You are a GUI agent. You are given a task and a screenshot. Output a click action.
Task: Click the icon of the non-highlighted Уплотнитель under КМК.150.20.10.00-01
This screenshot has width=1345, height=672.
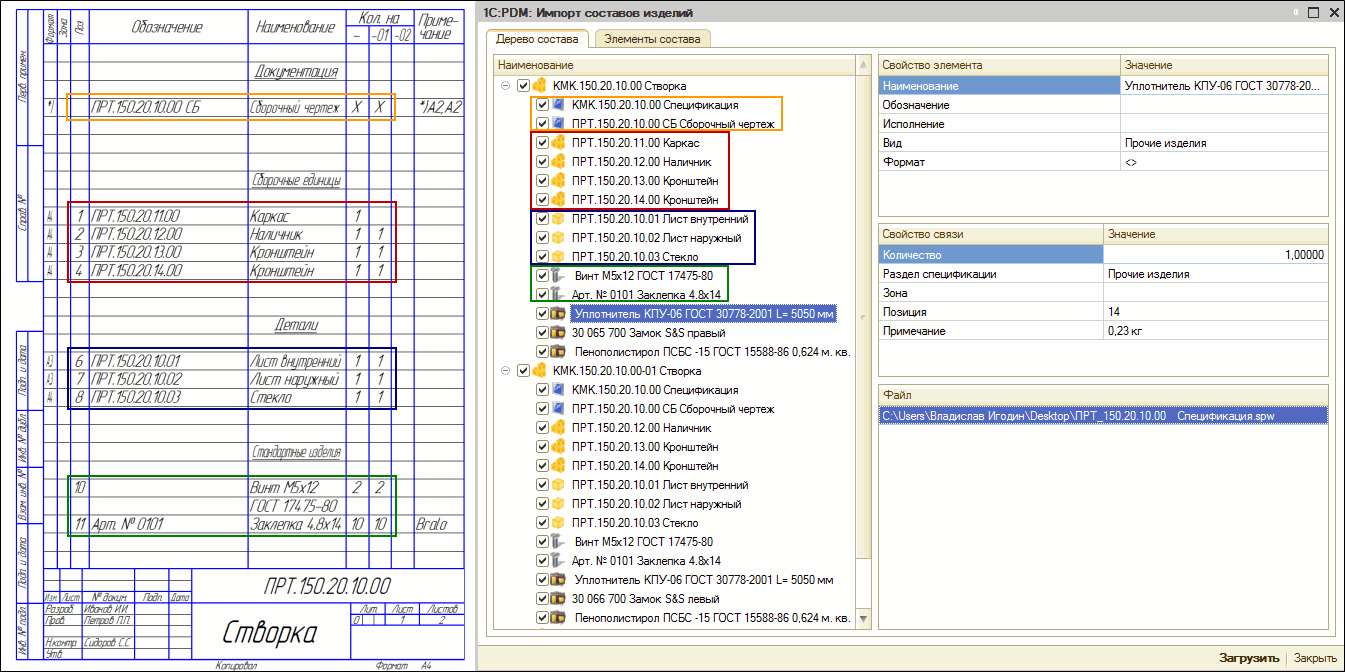point(558,579)
